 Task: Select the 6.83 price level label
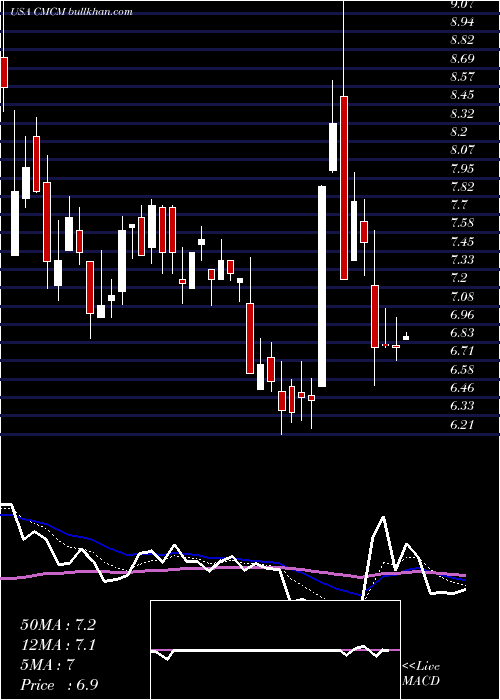click(462, 333)
